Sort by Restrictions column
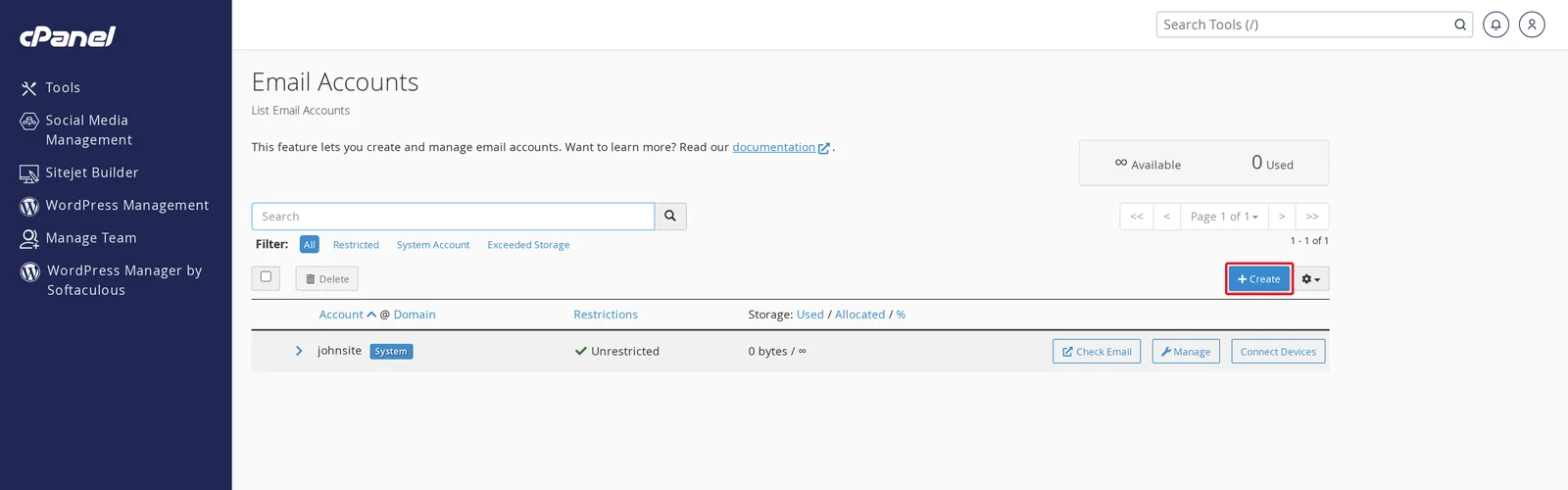The image size is (1568, 490). click(x=606, y=315)
